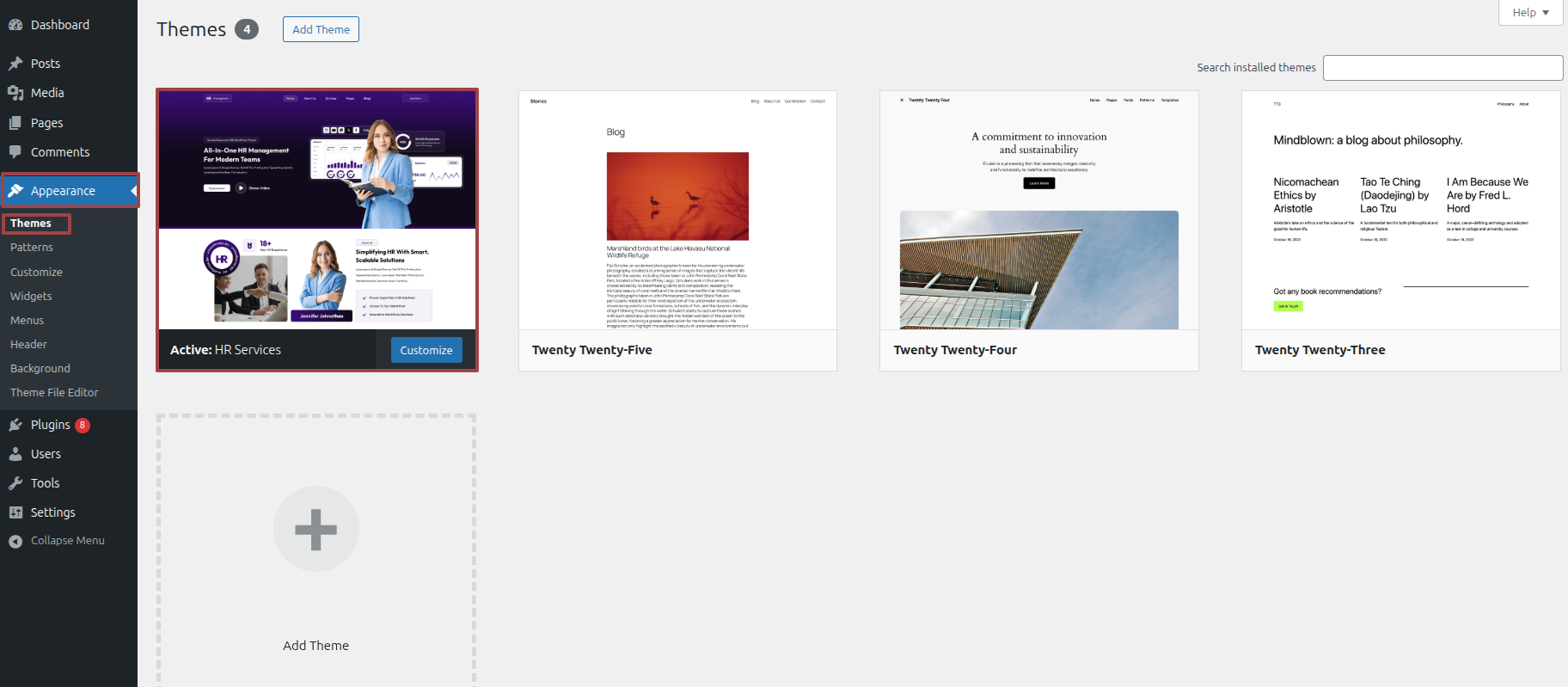The image size is (1568, 687).
Task: Click the large plus Add Theme tile
Action: (316, 530)
